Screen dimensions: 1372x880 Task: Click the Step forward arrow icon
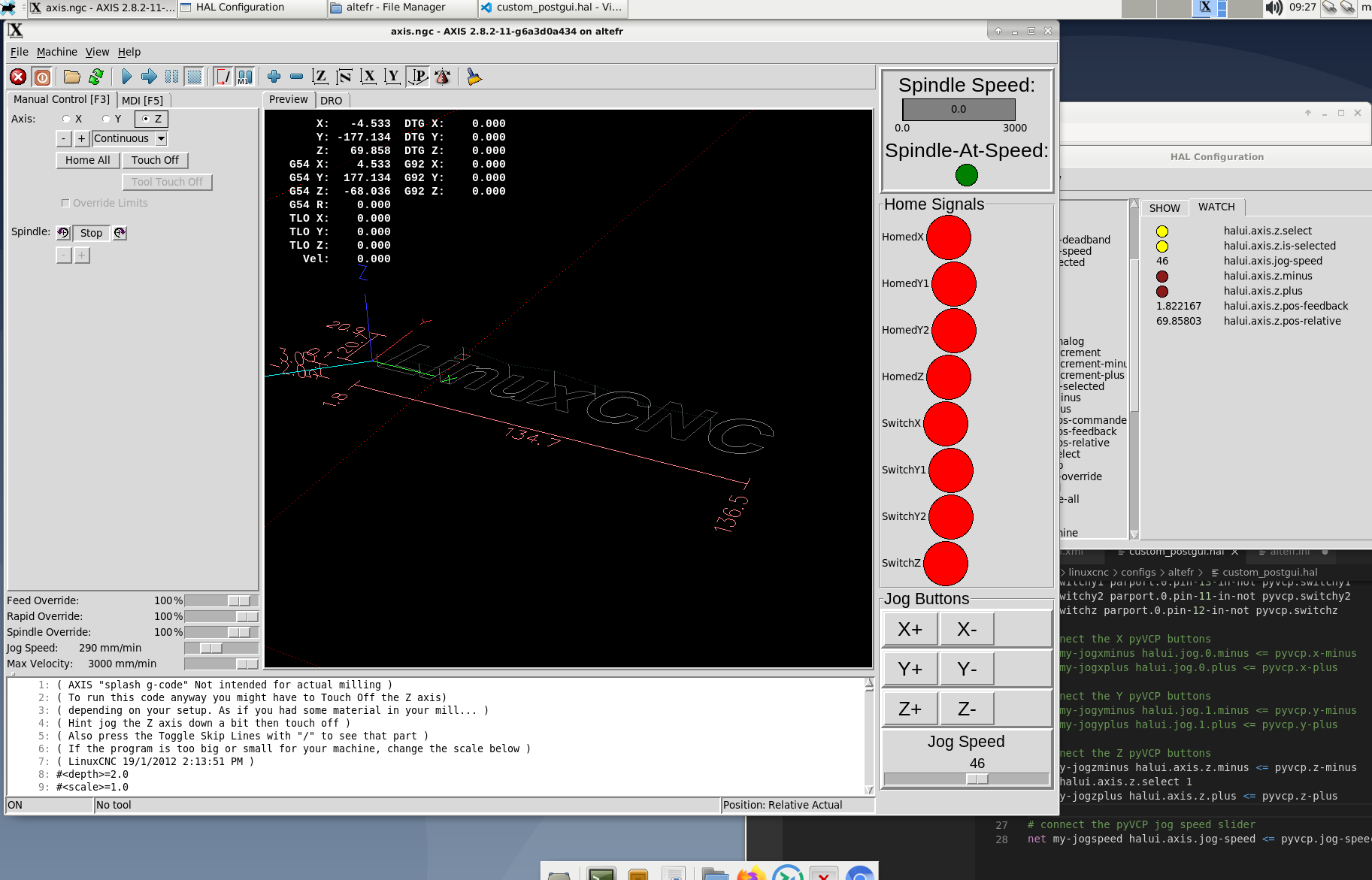(x=149, y=77)
